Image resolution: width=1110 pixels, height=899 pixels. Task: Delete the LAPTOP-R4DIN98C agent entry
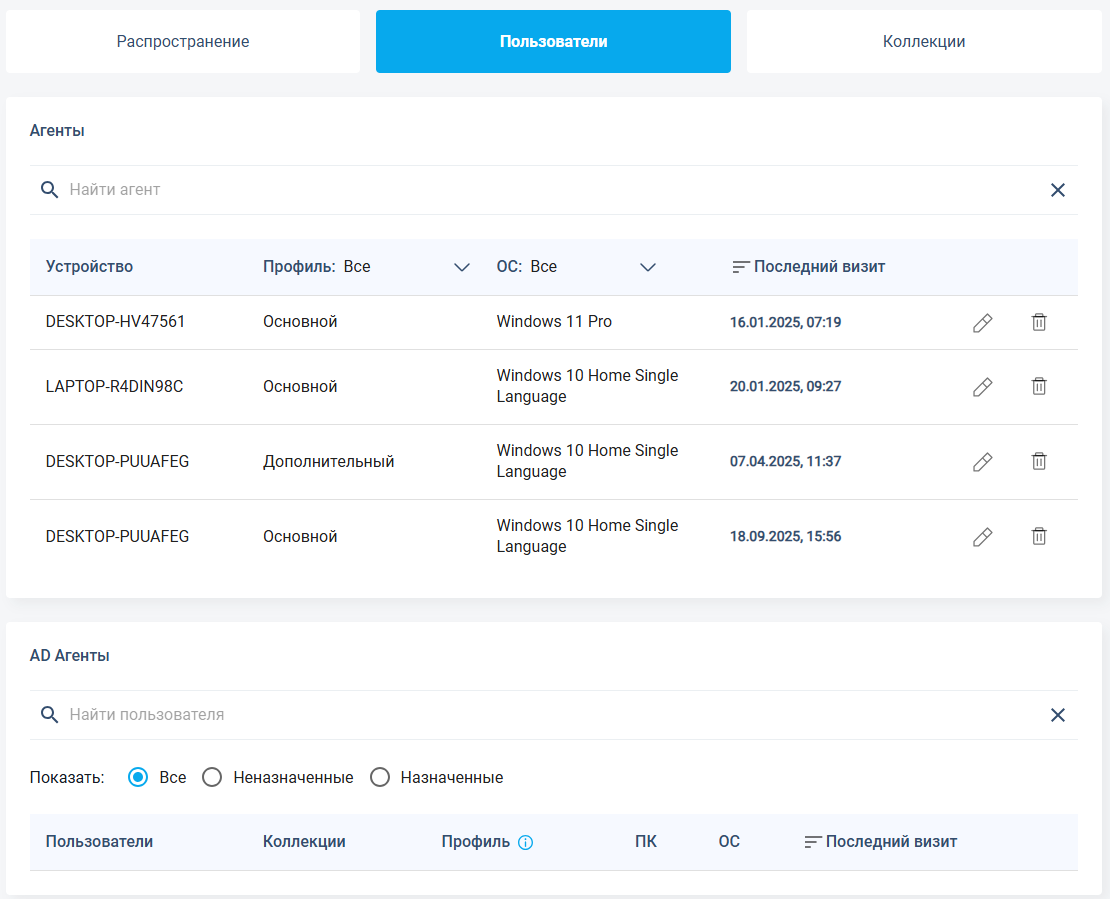(1039, 386)
